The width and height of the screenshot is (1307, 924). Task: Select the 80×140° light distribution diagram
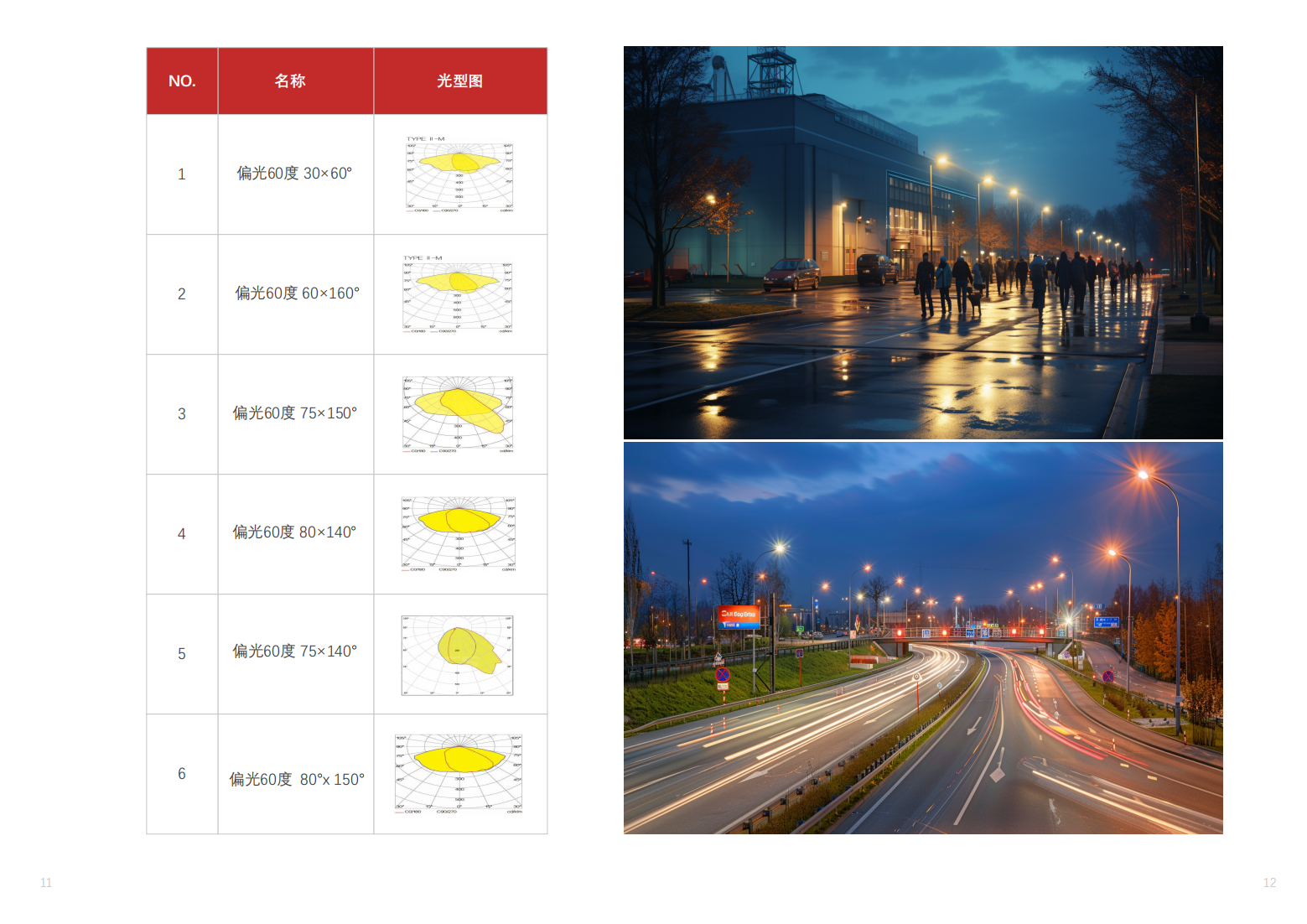coord(459,533)
